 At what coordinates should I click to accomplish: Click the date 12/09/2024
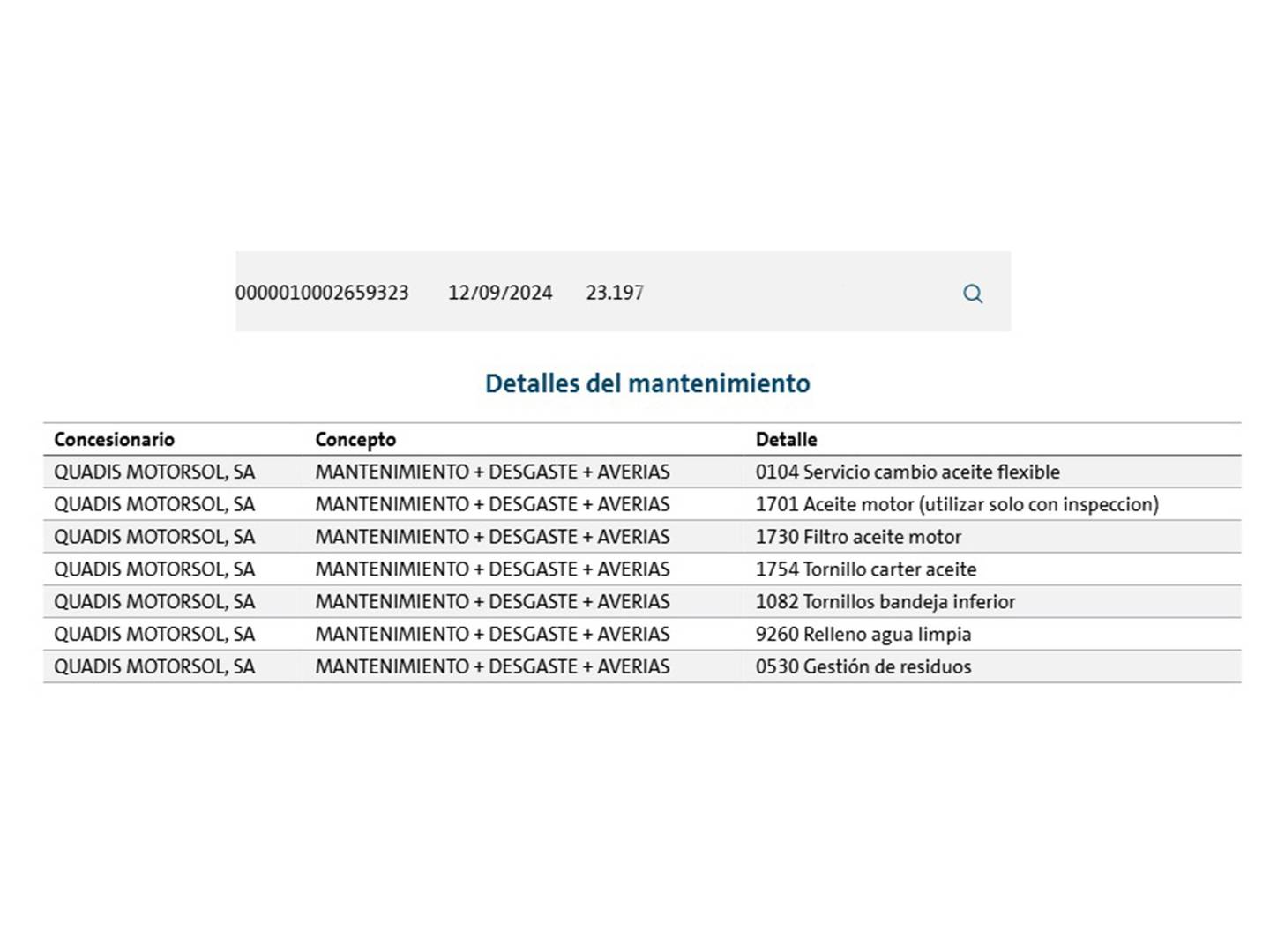[500, 293]
